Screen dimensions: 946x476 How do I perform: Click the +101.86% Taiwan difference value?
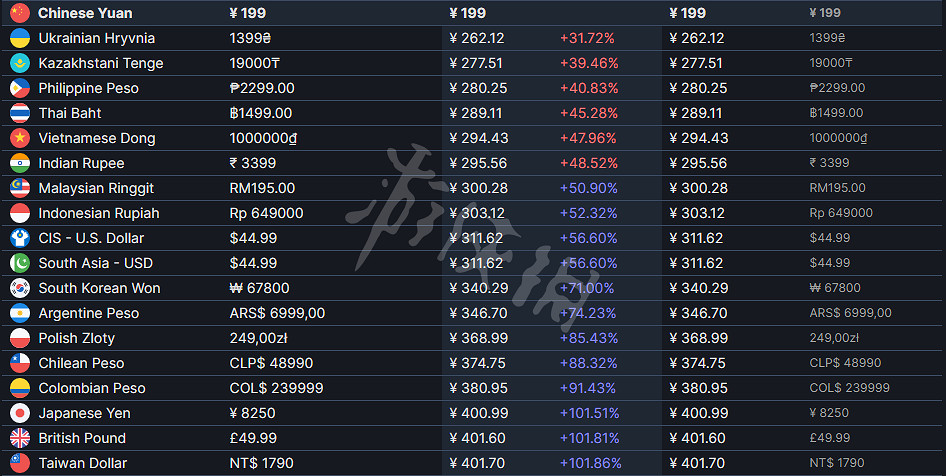(x=590, y=463)
